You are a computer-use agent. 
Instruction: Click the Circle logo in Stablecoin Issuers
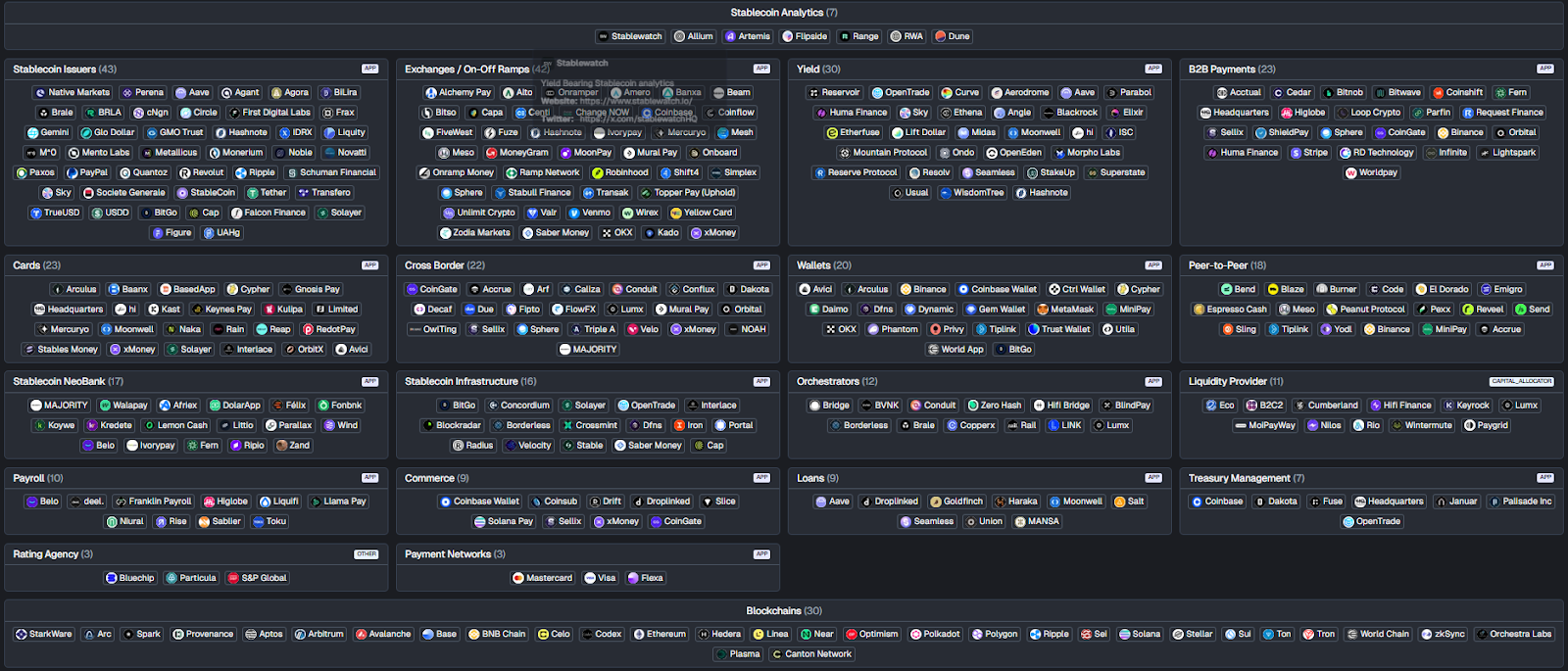(185, 113)
